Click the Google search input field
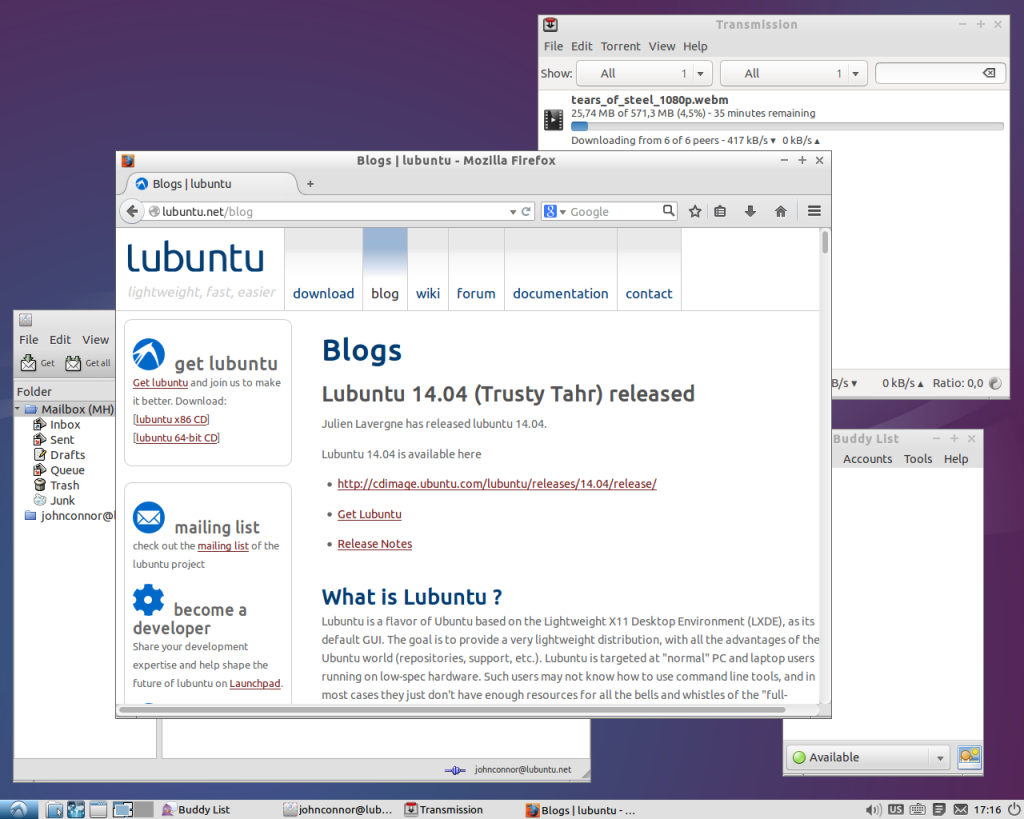 coord(614,212)
